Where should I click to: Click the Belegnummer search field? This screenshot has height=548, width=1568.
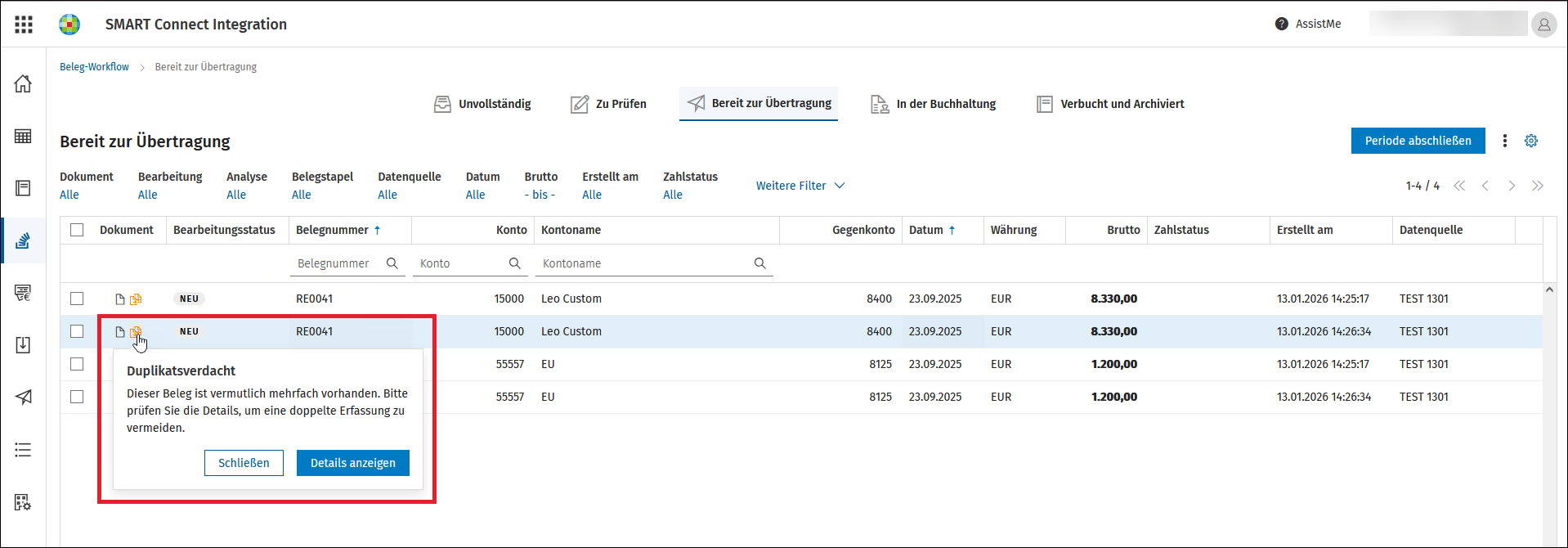click(347, 263)
